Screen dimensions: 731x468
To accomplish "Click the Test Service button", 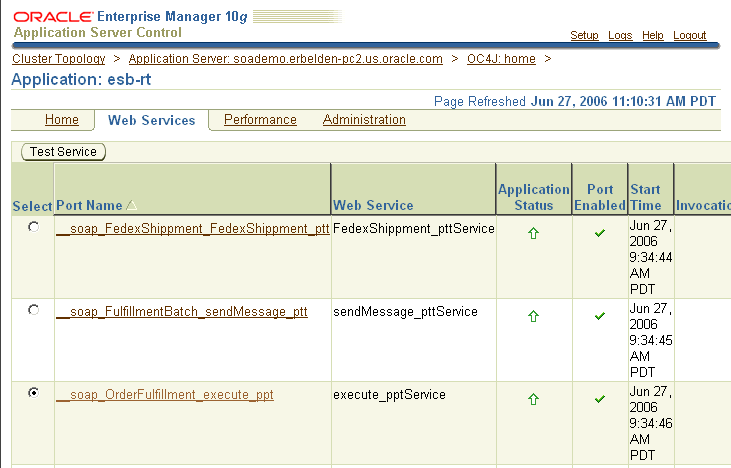I will [63, 152].
